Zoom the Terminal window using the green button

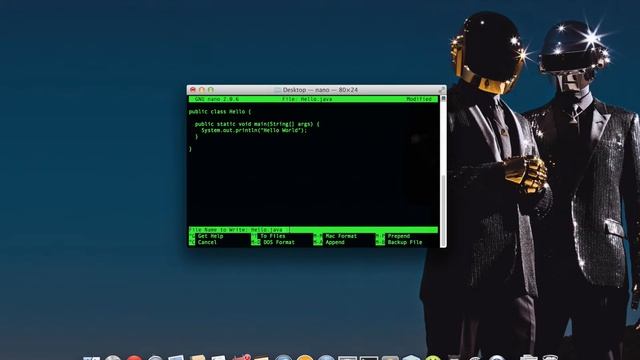pos(211,90)
